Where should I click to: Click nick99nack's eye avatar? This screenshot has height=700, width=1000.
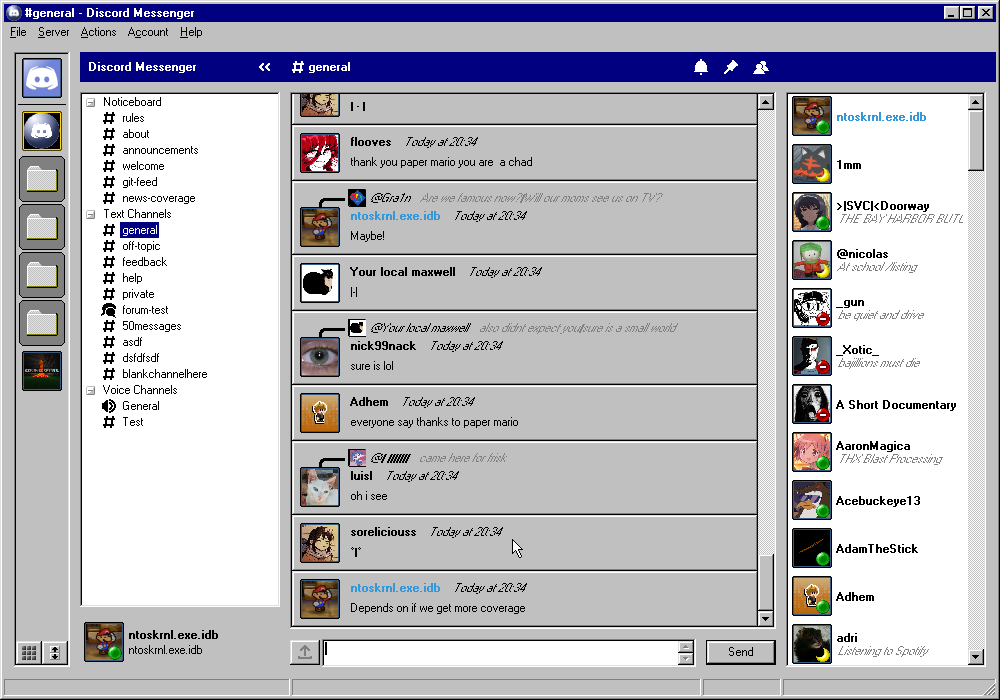pyautogui.click(x=320, y=357)
